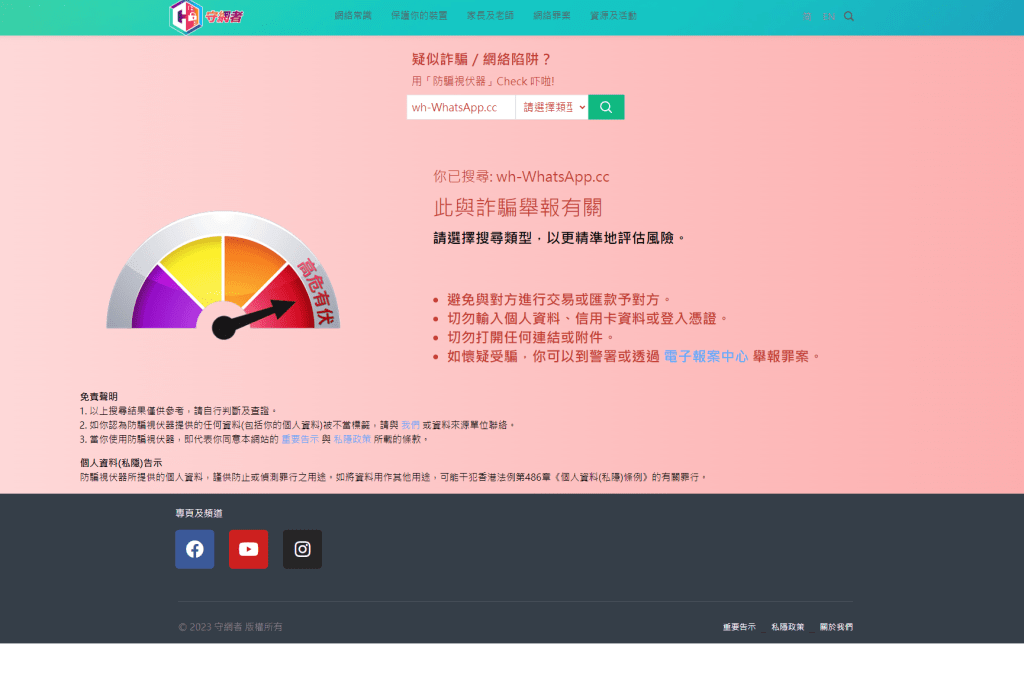Click the footer 關於我們 link
The image size is (1024, 689).
tap(836, 627)
